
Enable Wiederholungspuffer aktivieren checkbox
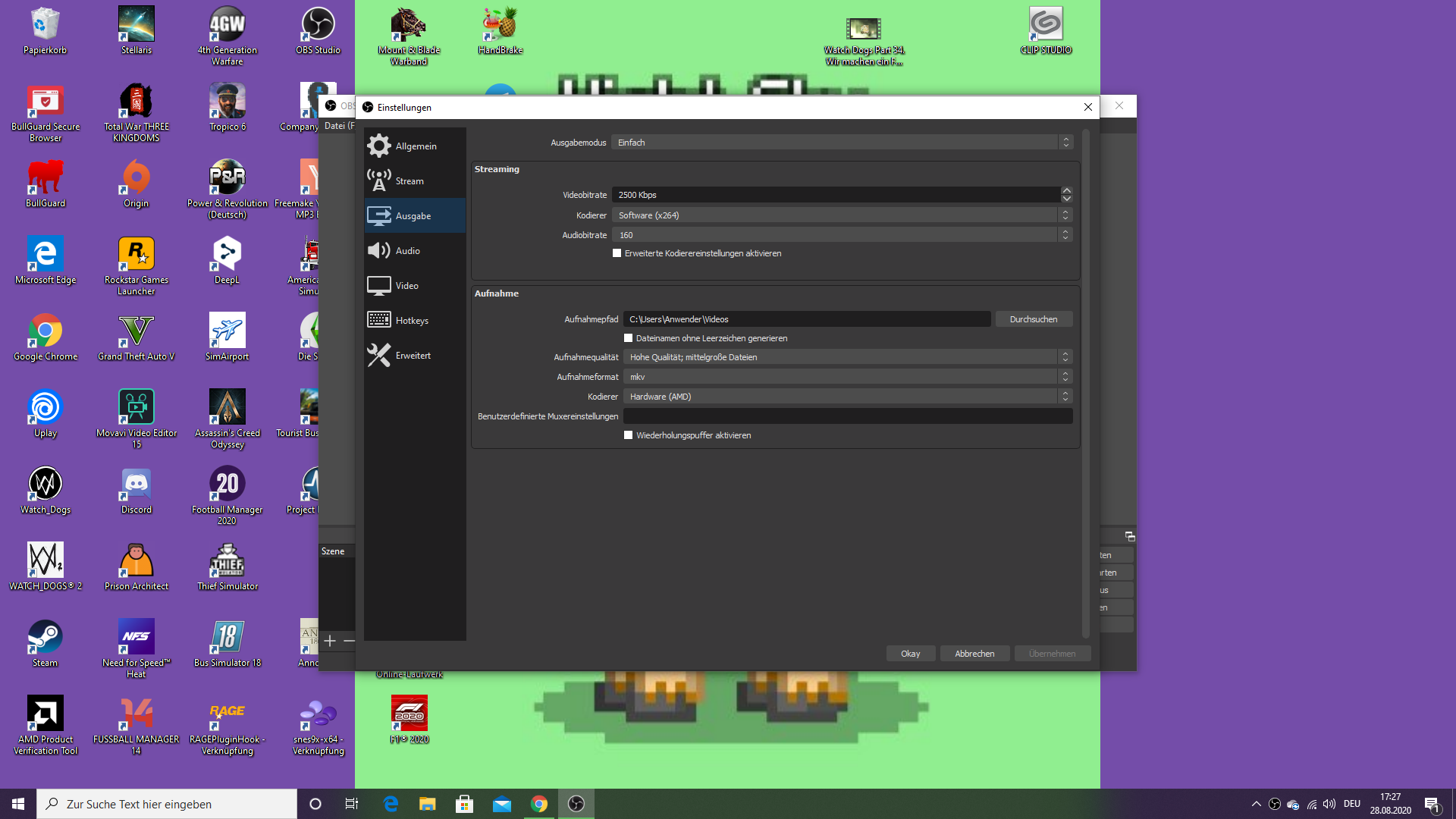[x=628, y=435]
